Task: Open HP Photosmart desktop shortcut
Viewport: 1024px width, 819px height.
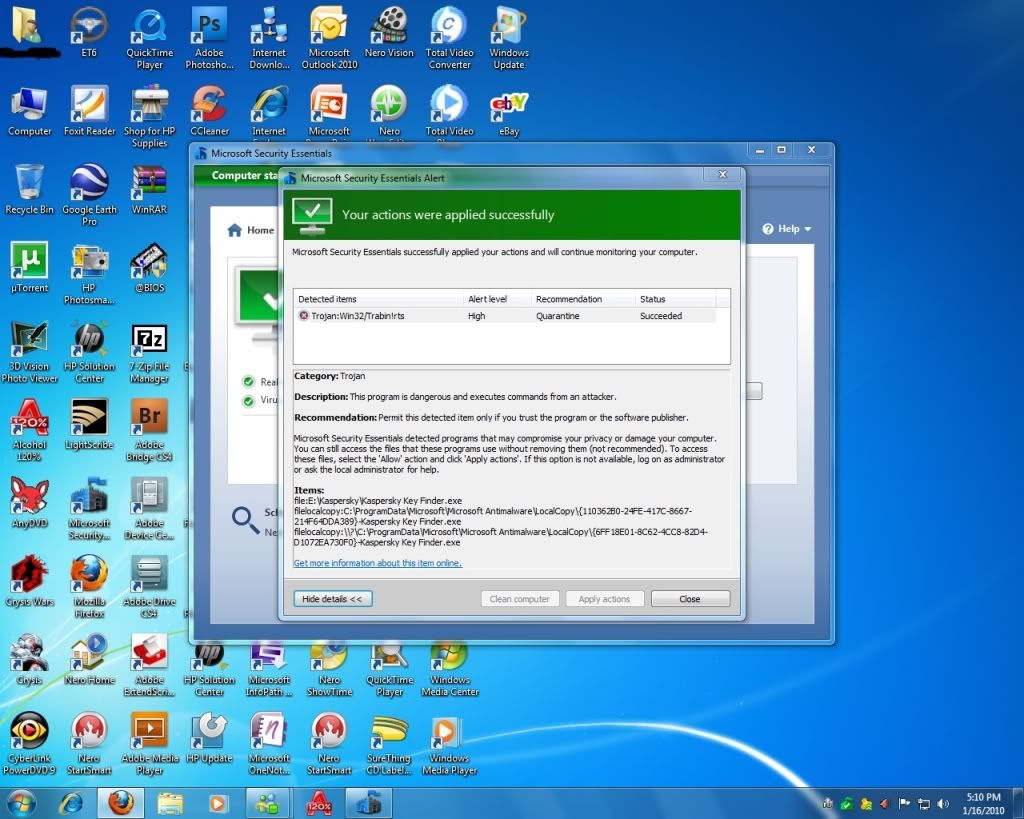Action: tap(89, 272)
